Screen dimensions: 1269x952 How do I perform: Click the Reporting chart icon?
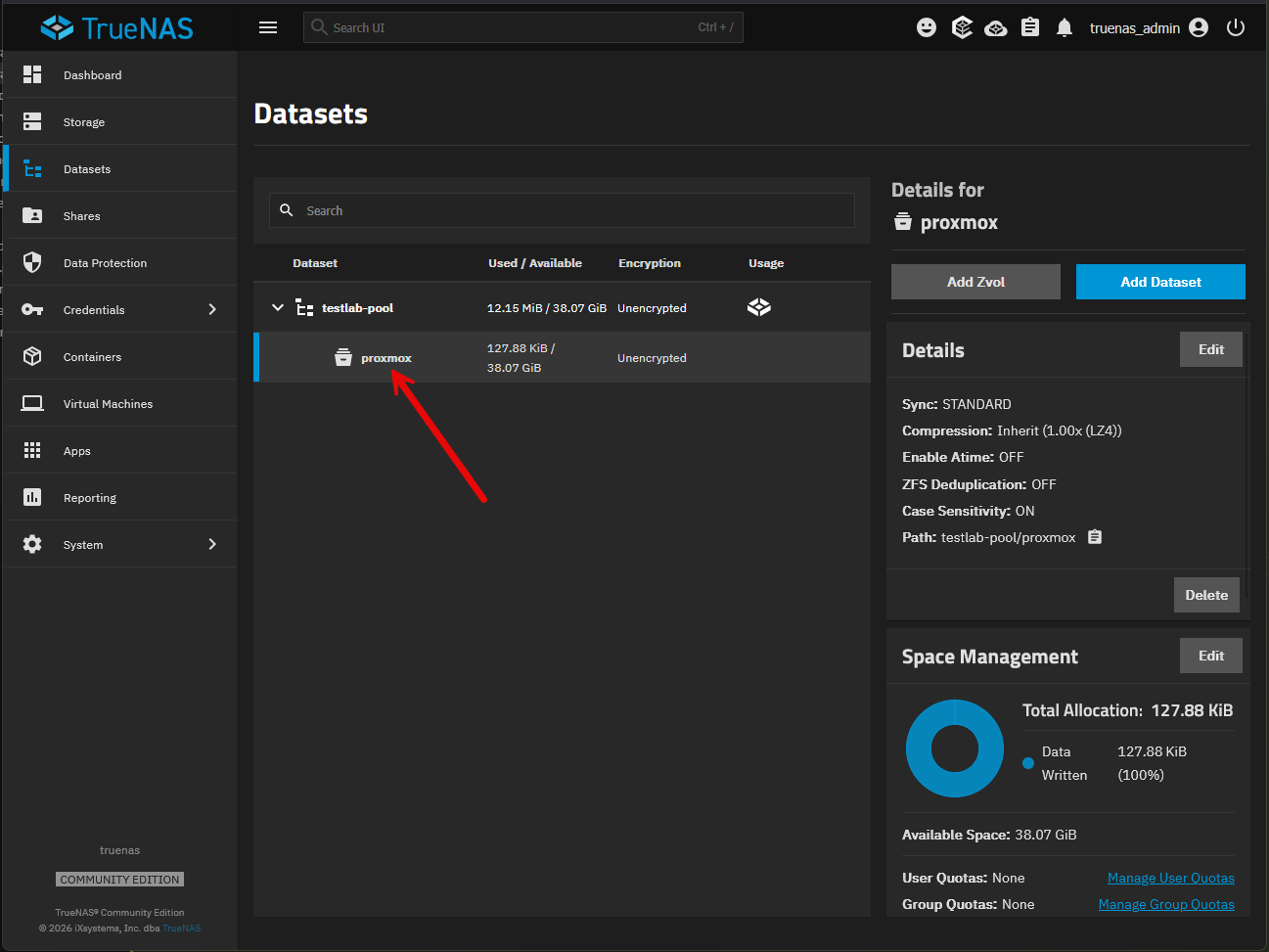(x=32, y=497)
